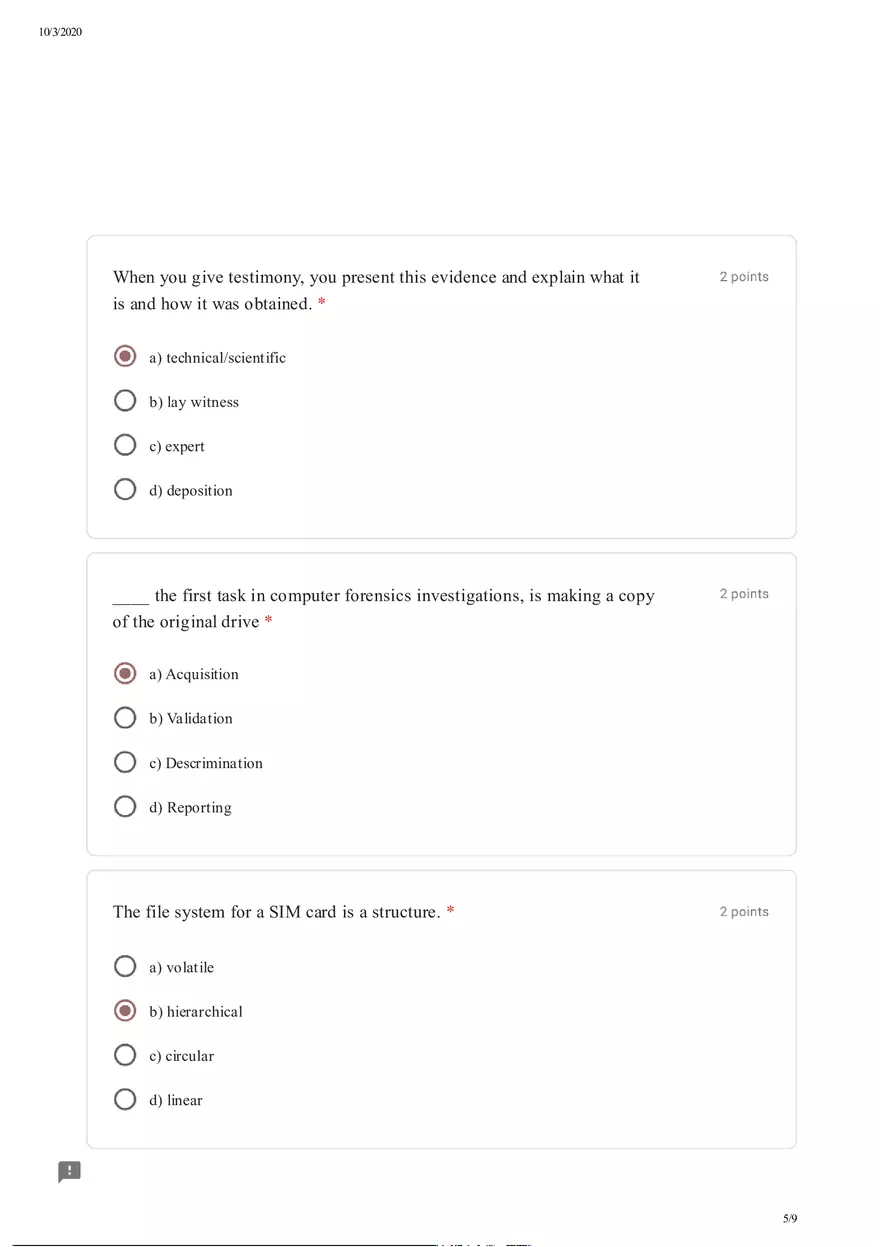Viewport: 880px width, 1247px height.
Task: Choose the "b) Validation" answer
Action: [125, 717]
